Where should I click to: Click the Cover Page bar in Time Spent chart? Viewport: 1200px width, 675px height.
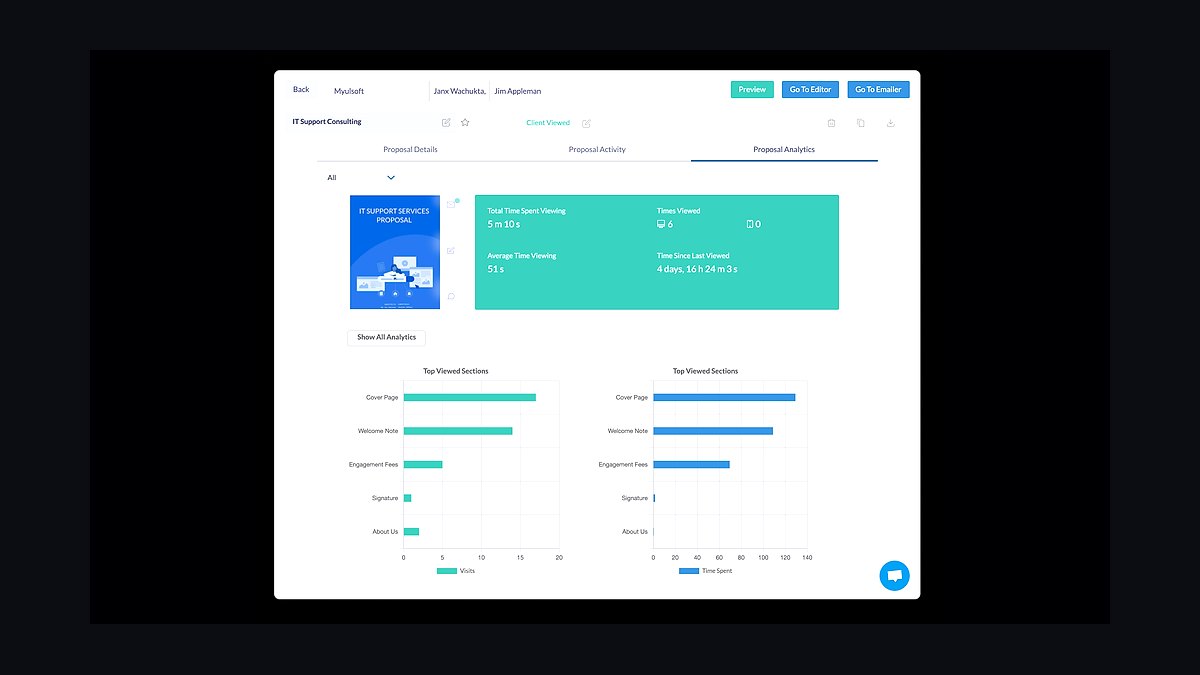tap(724, 397)
